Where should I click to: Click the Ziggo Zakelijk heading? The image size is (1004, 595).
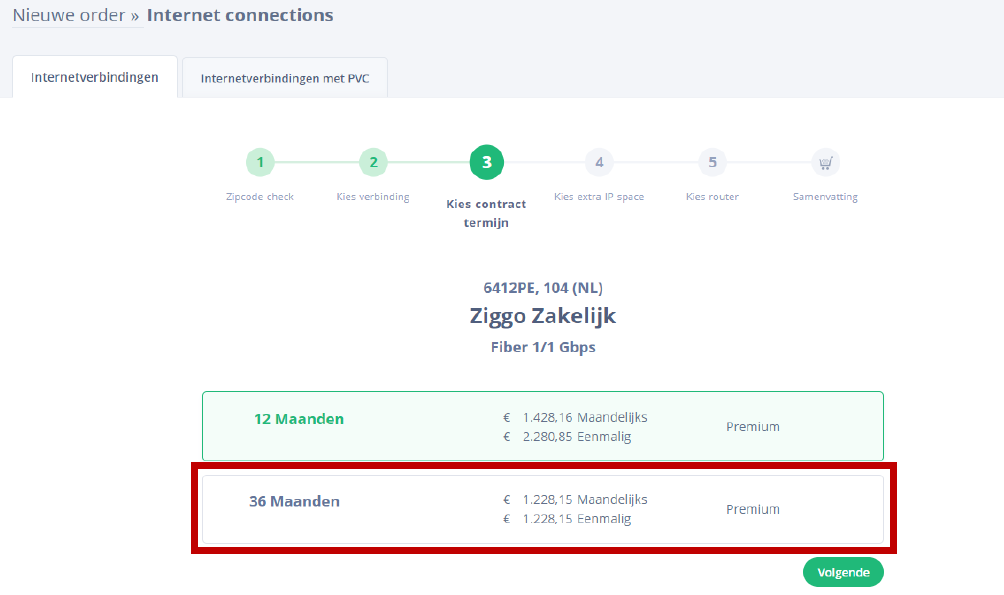point(543,316)
